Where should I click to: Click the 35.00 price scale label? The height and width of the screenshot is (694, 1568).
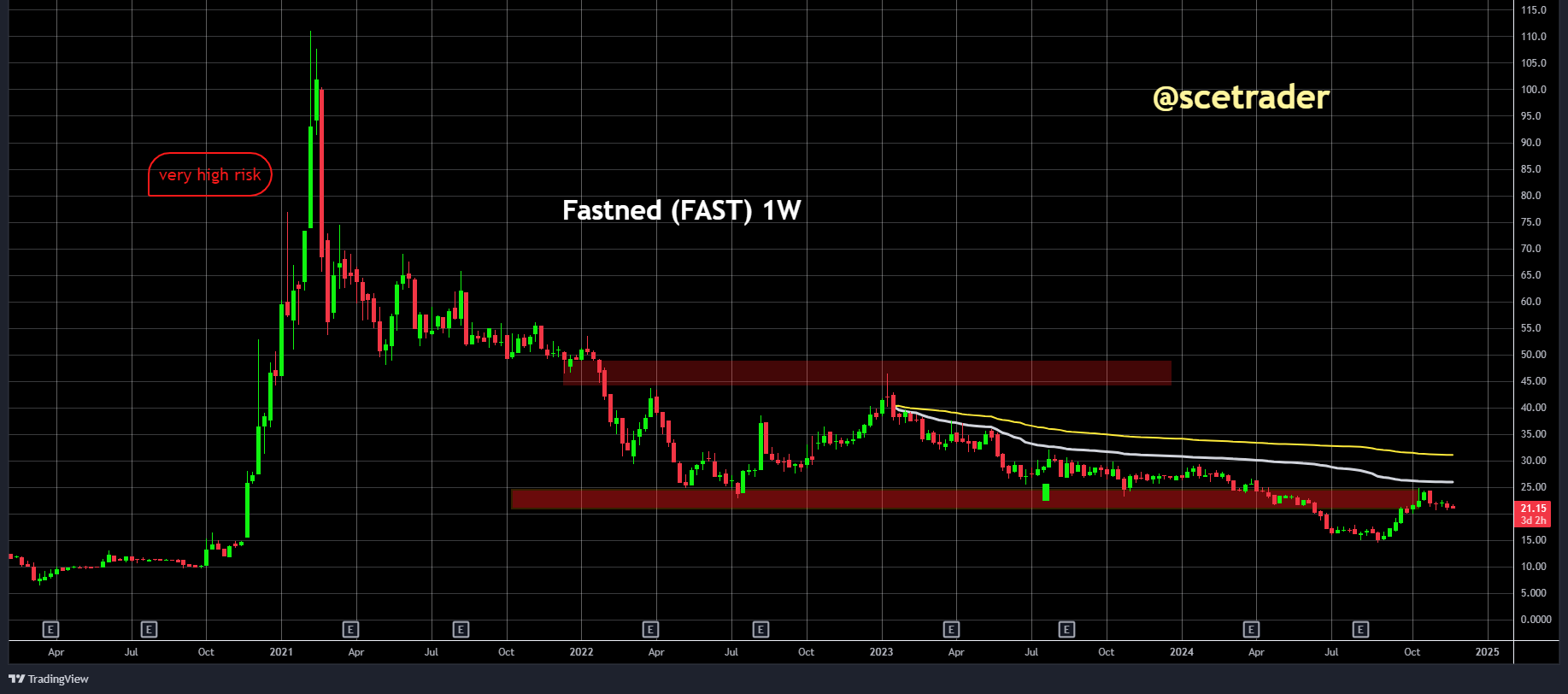click(1534, 434)
